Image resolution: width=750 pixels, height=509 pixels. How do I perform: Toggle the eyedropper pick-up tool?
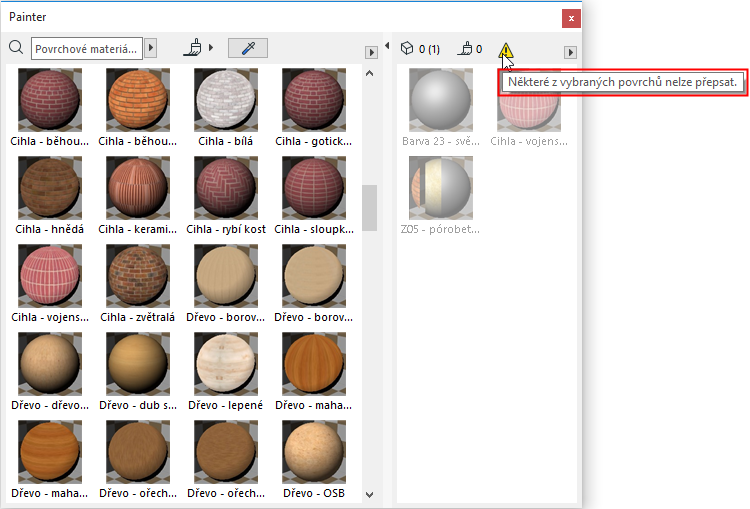coord(247,47)
